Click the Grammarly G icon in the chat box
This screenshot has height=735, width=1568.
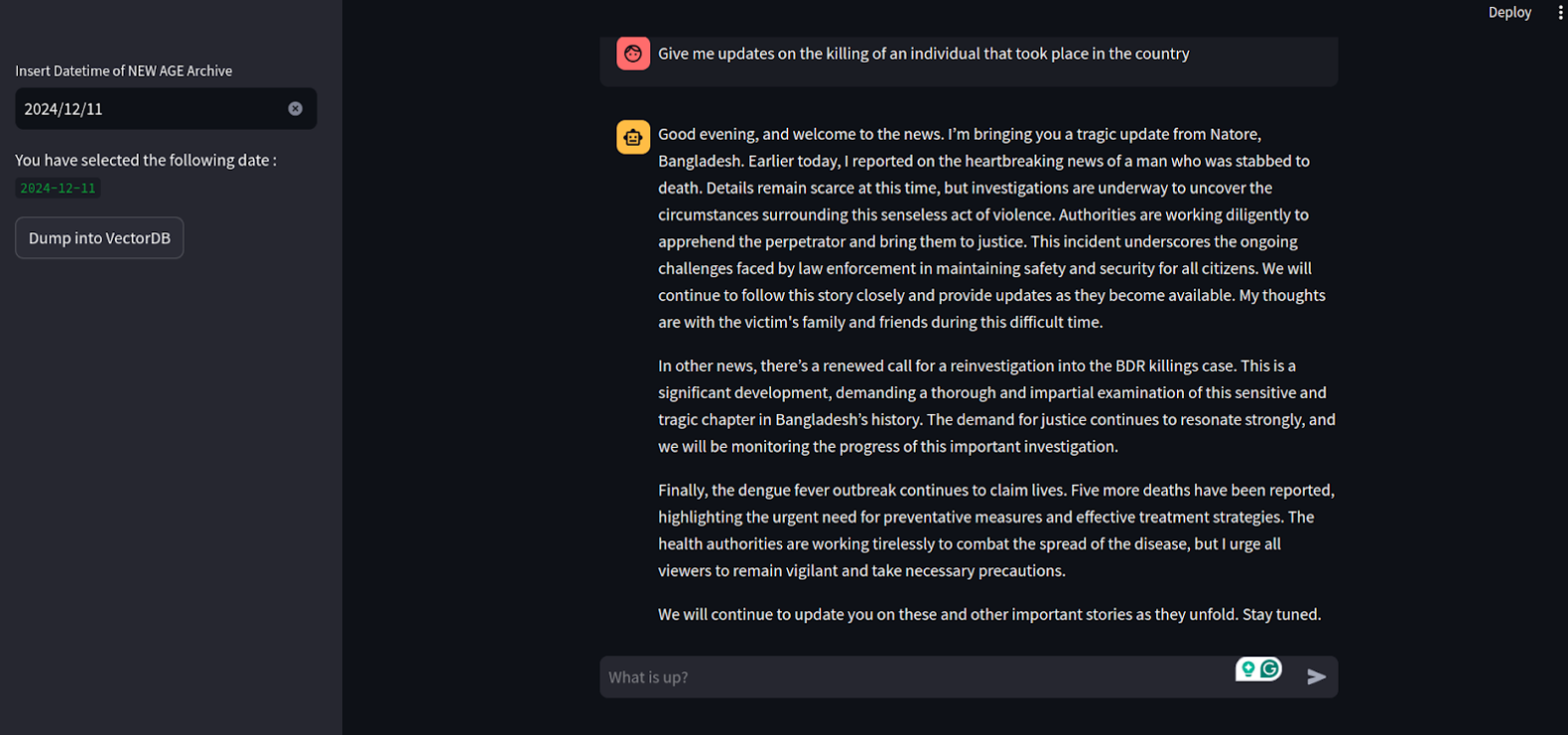[1270, 669]
